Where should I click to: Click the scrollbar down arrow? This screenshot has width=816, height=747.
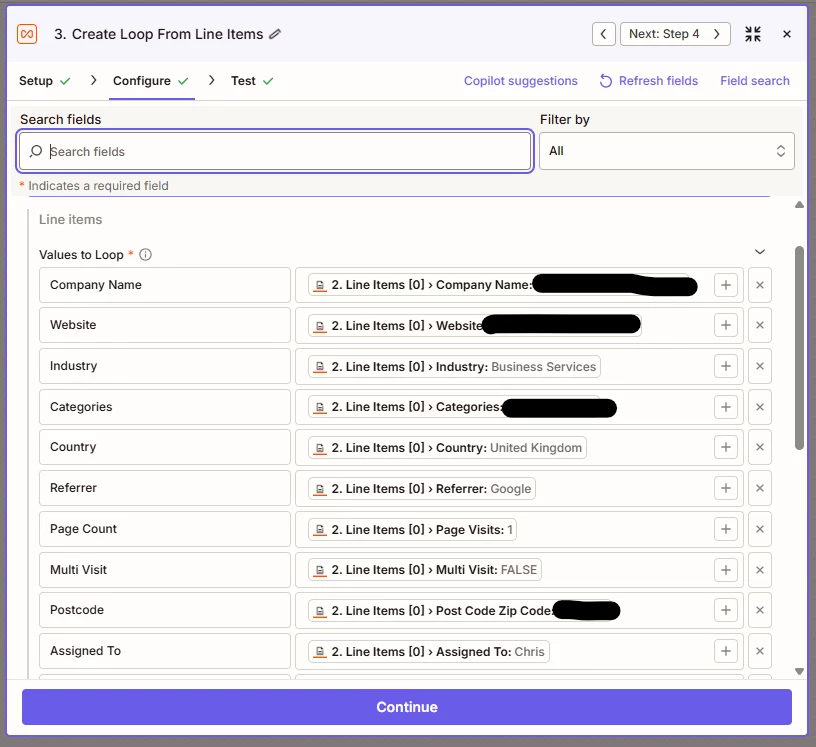tap(799, 672)
